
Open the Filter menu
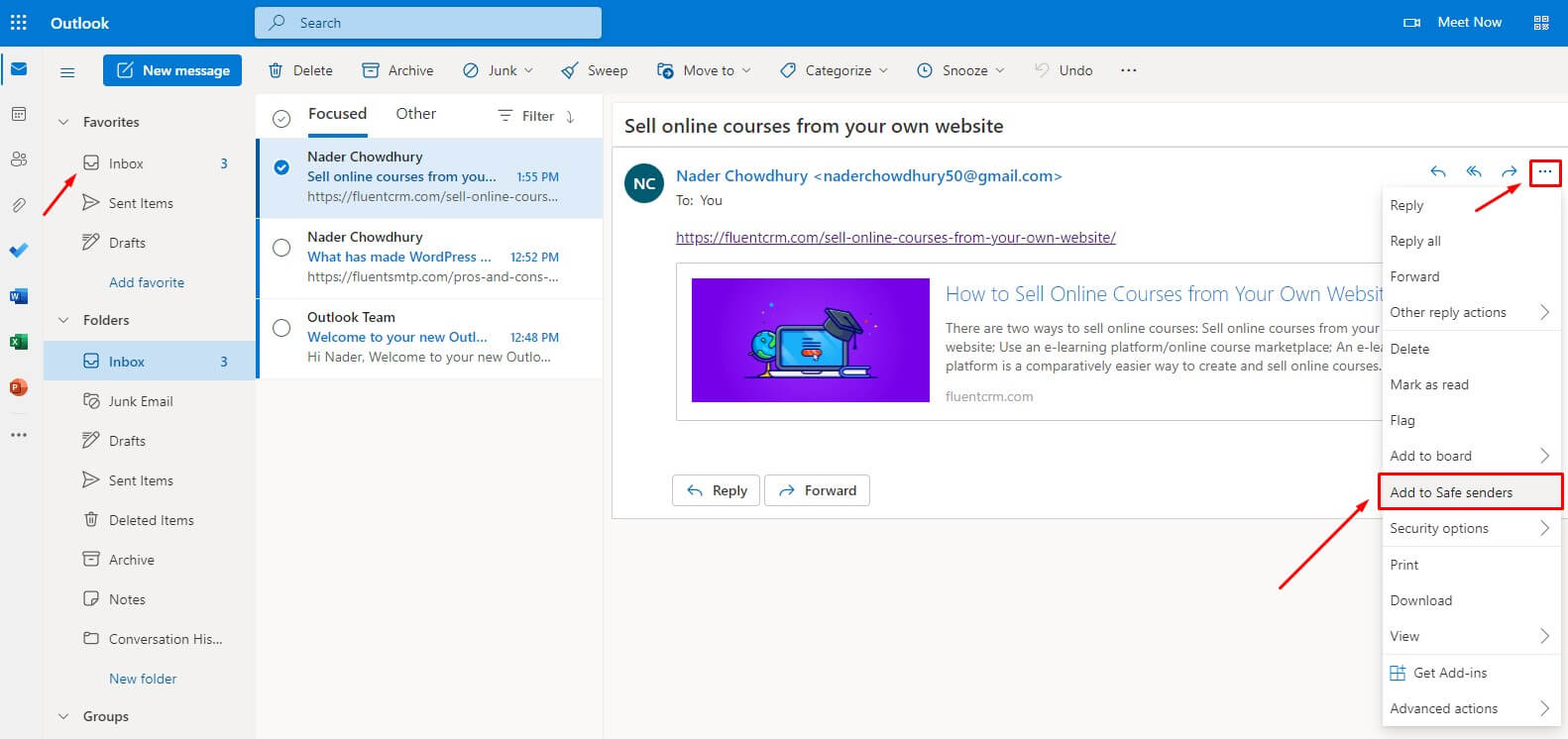(x=526, y=116)
